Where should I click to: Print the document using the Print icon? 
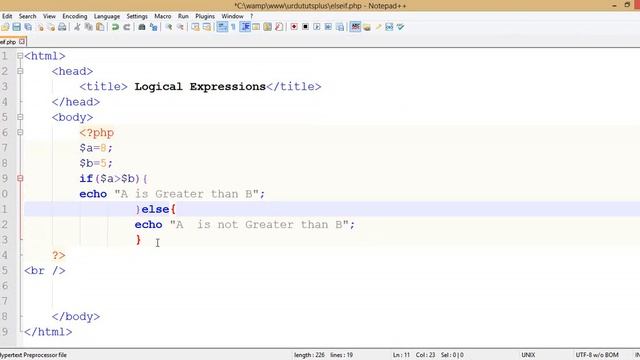pos(62,27)
